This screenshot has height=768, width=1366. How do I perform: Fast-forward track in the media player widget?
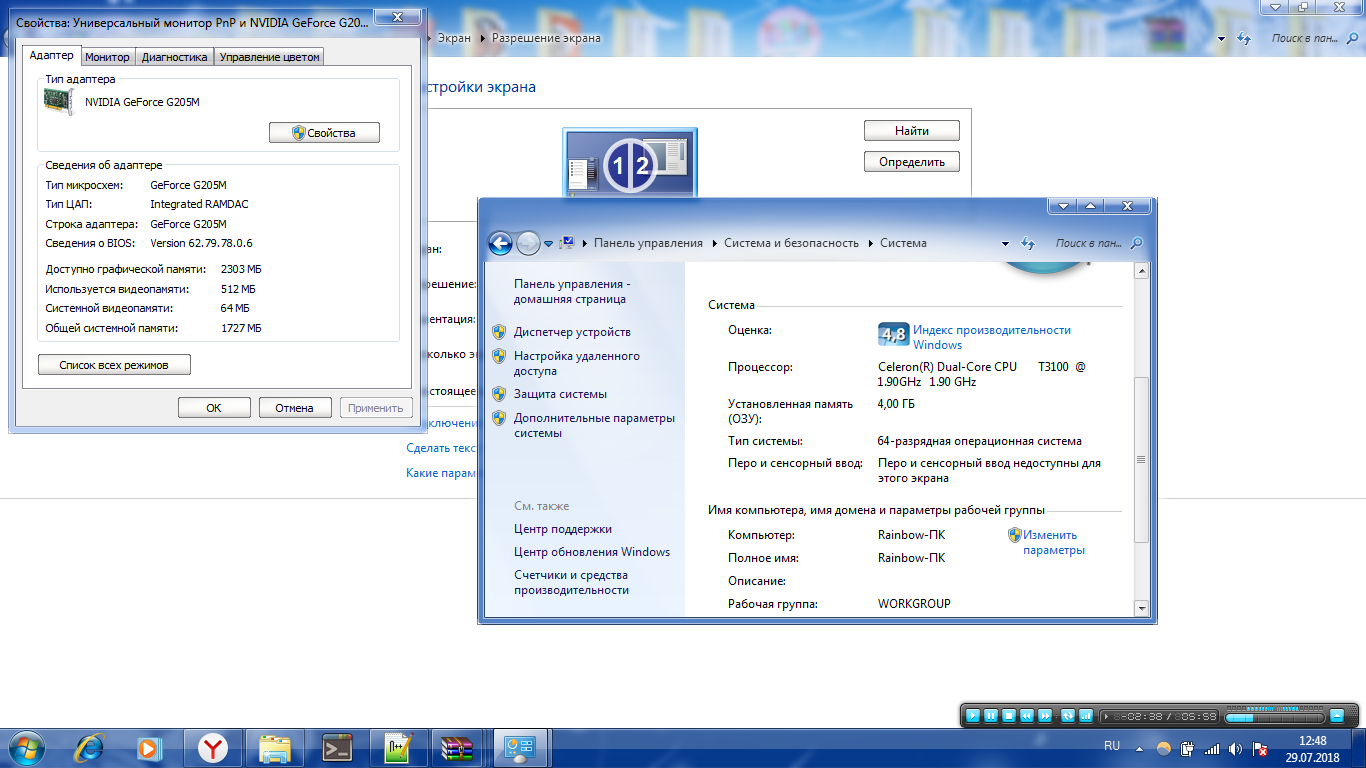point(1045,716)
